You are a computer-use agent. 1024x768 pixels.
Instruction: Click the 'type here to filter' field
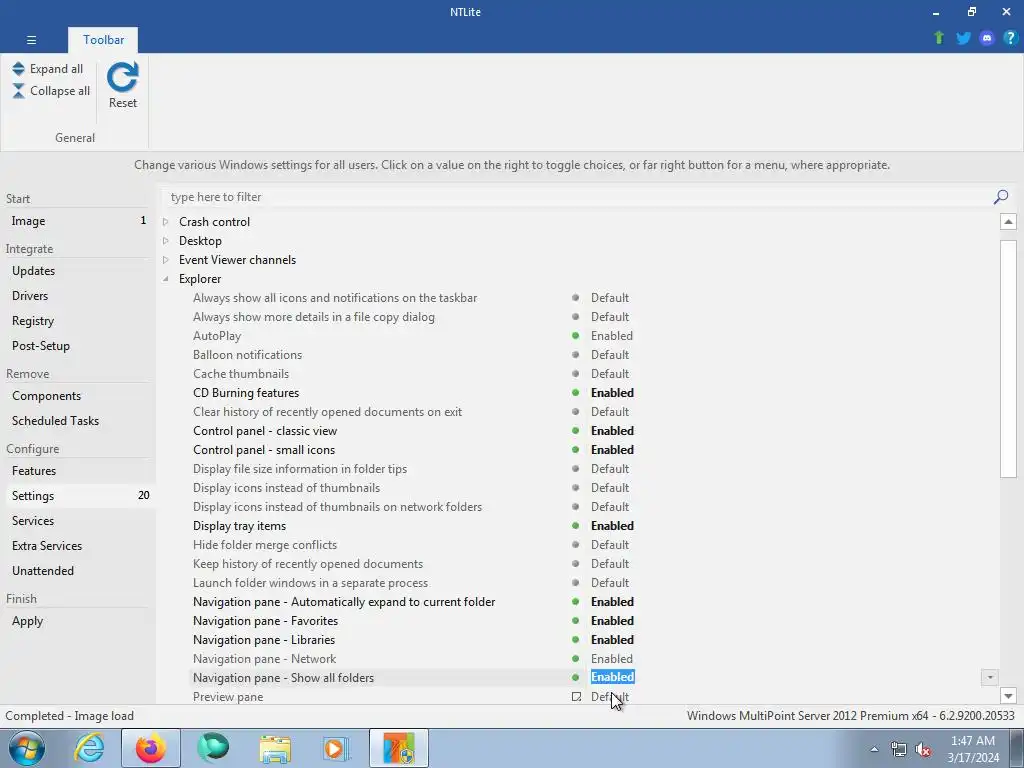click(x=578, y=197)
